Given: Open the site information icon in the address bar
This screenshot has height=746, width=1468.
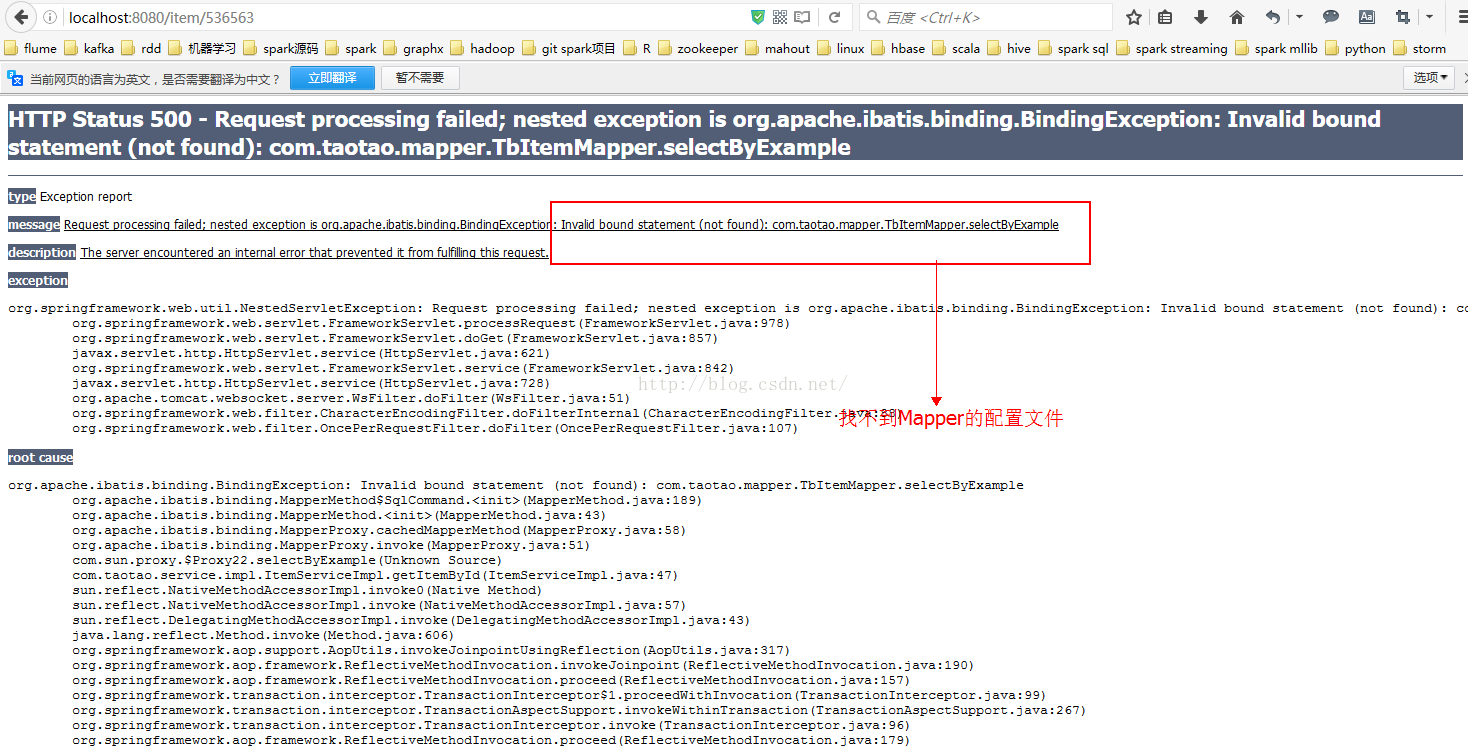Looking at the screenshot, I should click(51, 18).
